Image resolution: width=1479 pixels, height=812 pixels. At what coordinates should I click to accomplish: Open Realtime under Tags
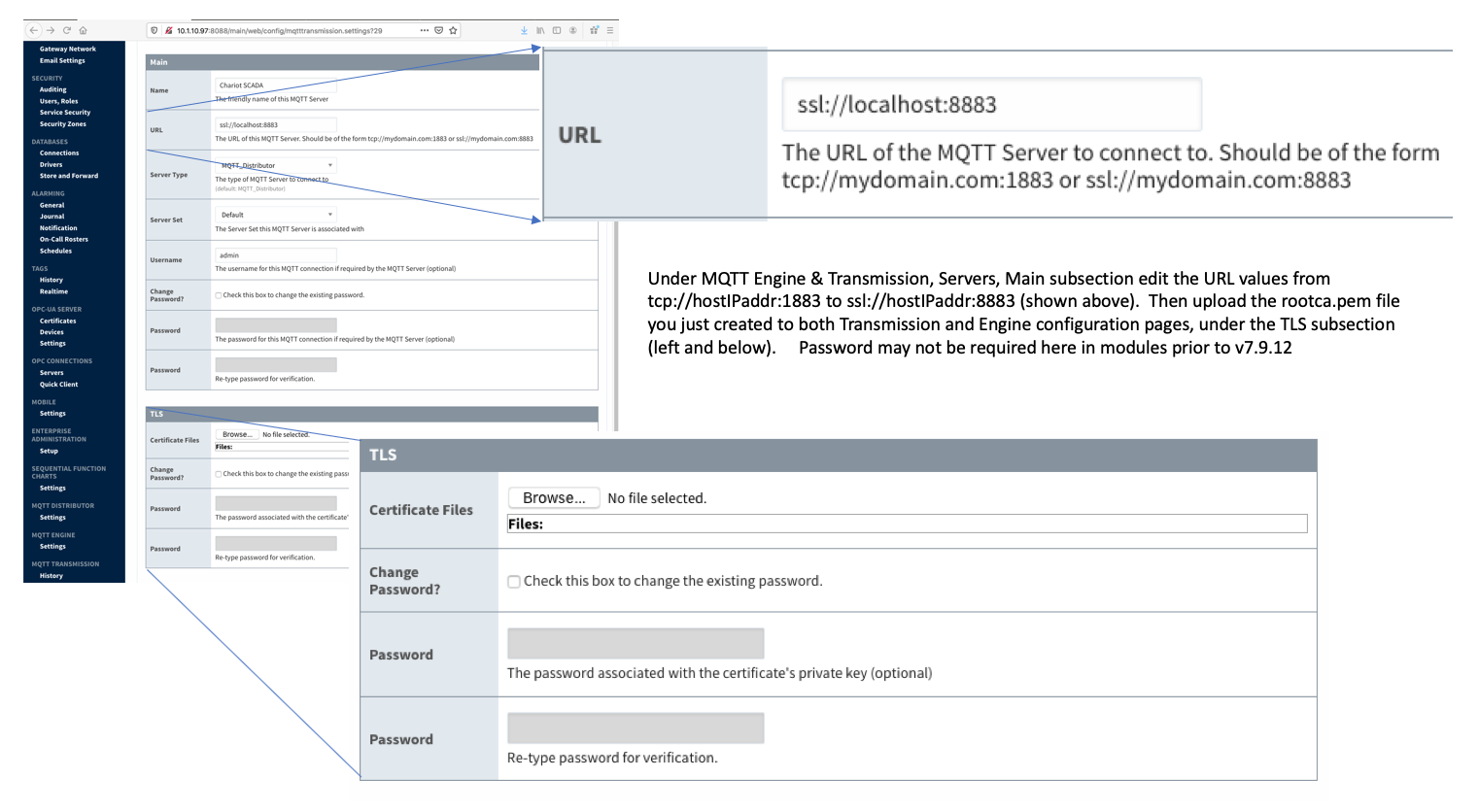(54, 291)
